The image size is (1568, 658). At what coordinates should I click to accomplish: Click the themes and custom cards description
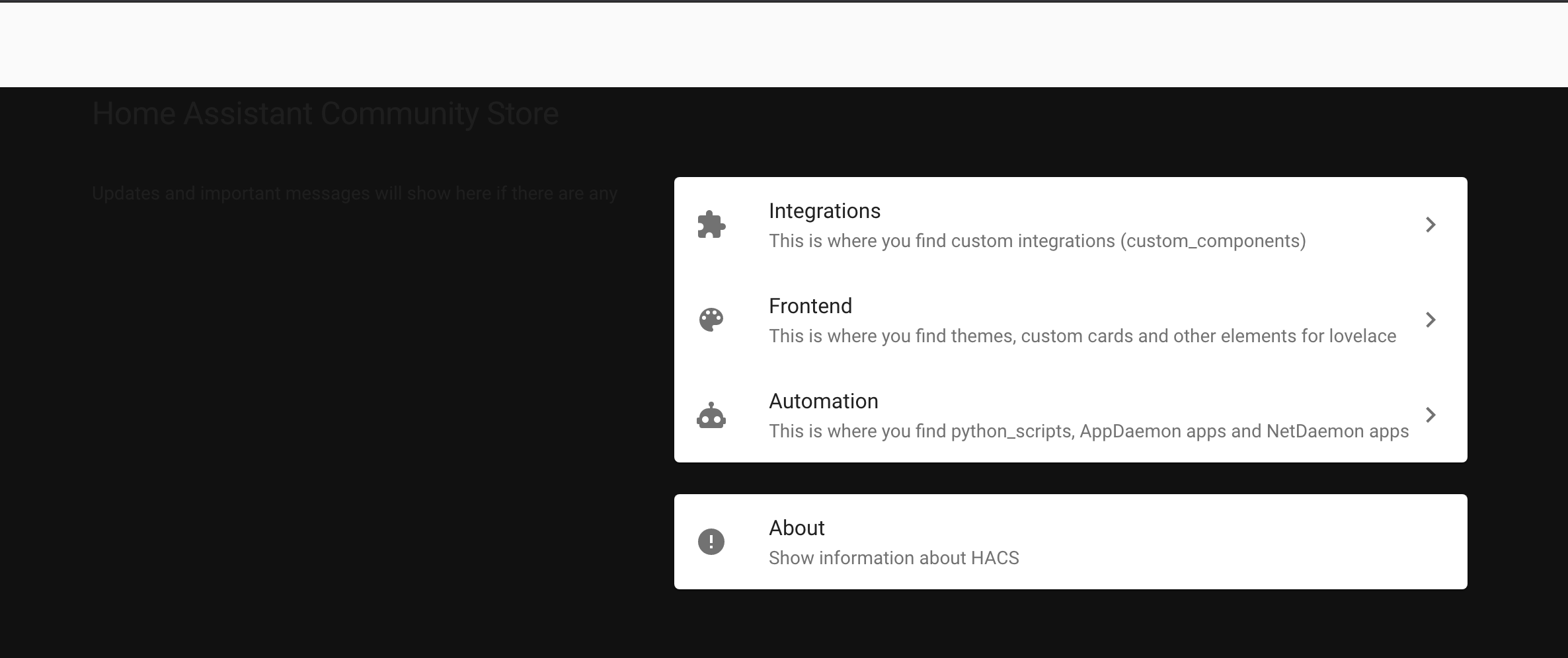coord(1082,336)
